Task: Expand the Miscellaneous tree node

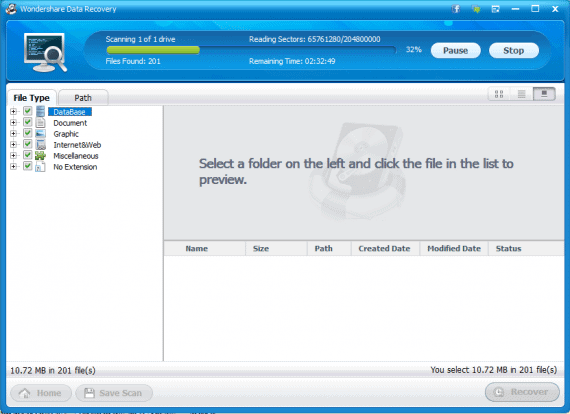Action: pyautogui.click(x=13, y=156)
